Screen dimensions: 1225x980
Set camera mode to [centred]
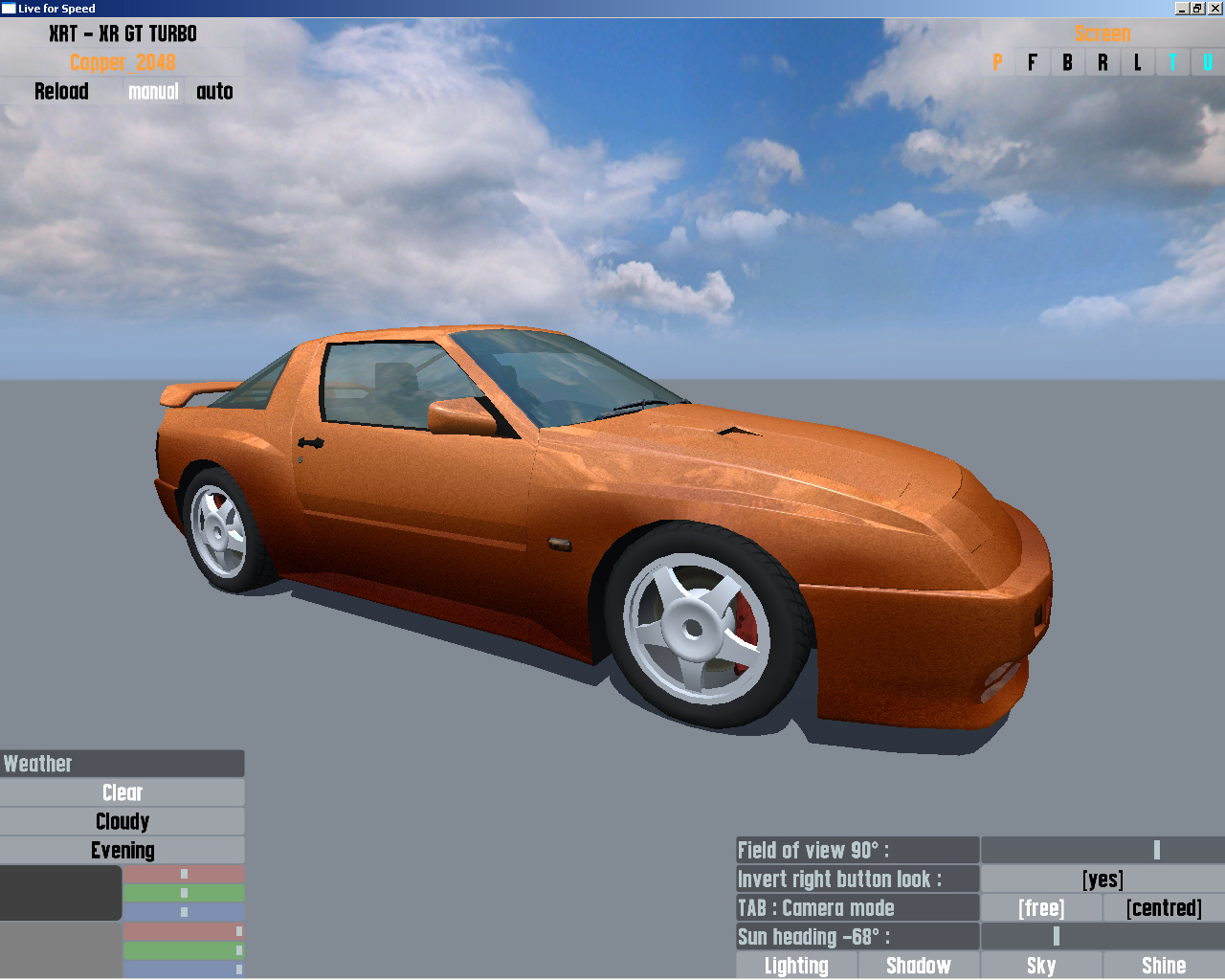pos(1164,907)
